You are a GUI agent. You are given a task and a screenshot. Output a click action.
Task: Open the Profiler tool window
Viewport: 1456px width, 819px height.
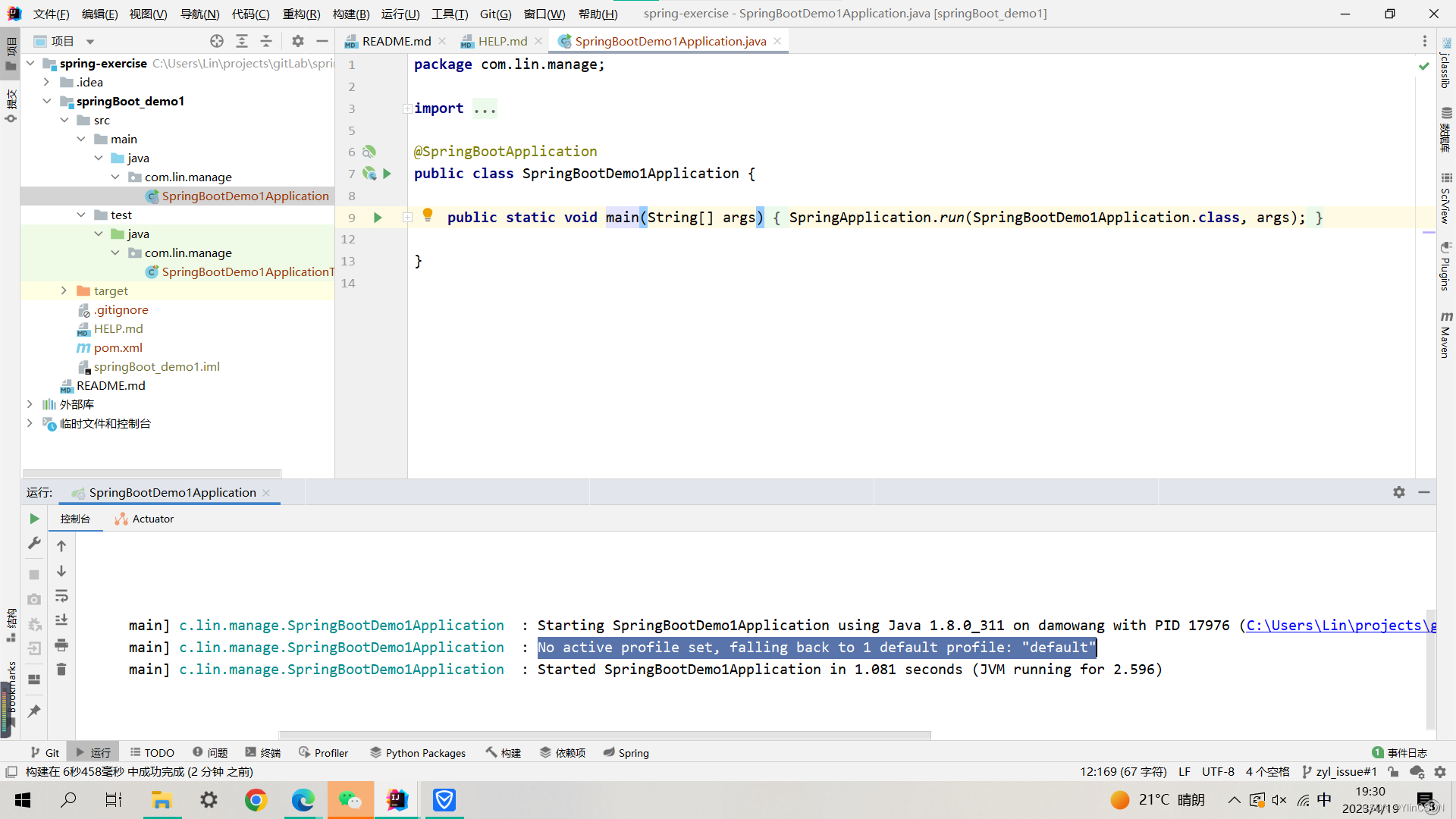pos(324,752)
